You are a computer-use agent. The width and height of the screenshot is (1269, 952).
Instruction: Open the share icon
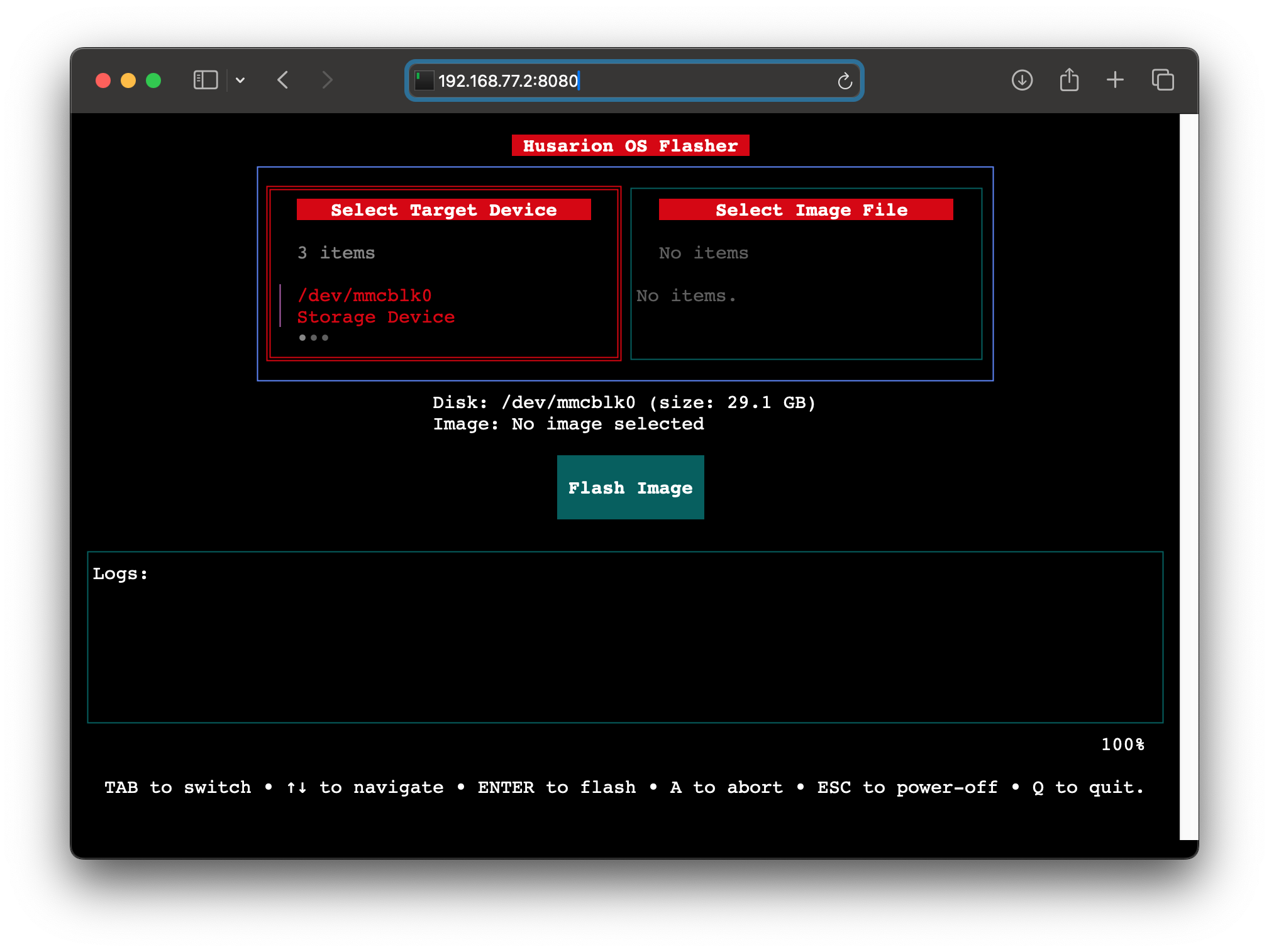tap(1069, 79)
